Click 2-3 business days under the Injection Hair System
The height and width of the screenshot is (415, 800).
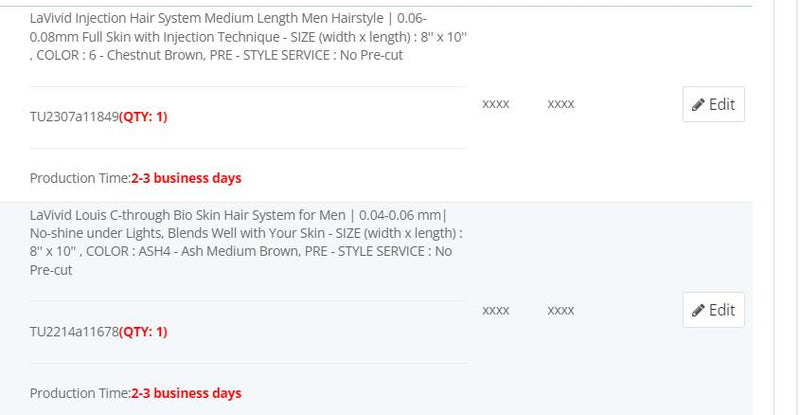click(x=186, y=178)
